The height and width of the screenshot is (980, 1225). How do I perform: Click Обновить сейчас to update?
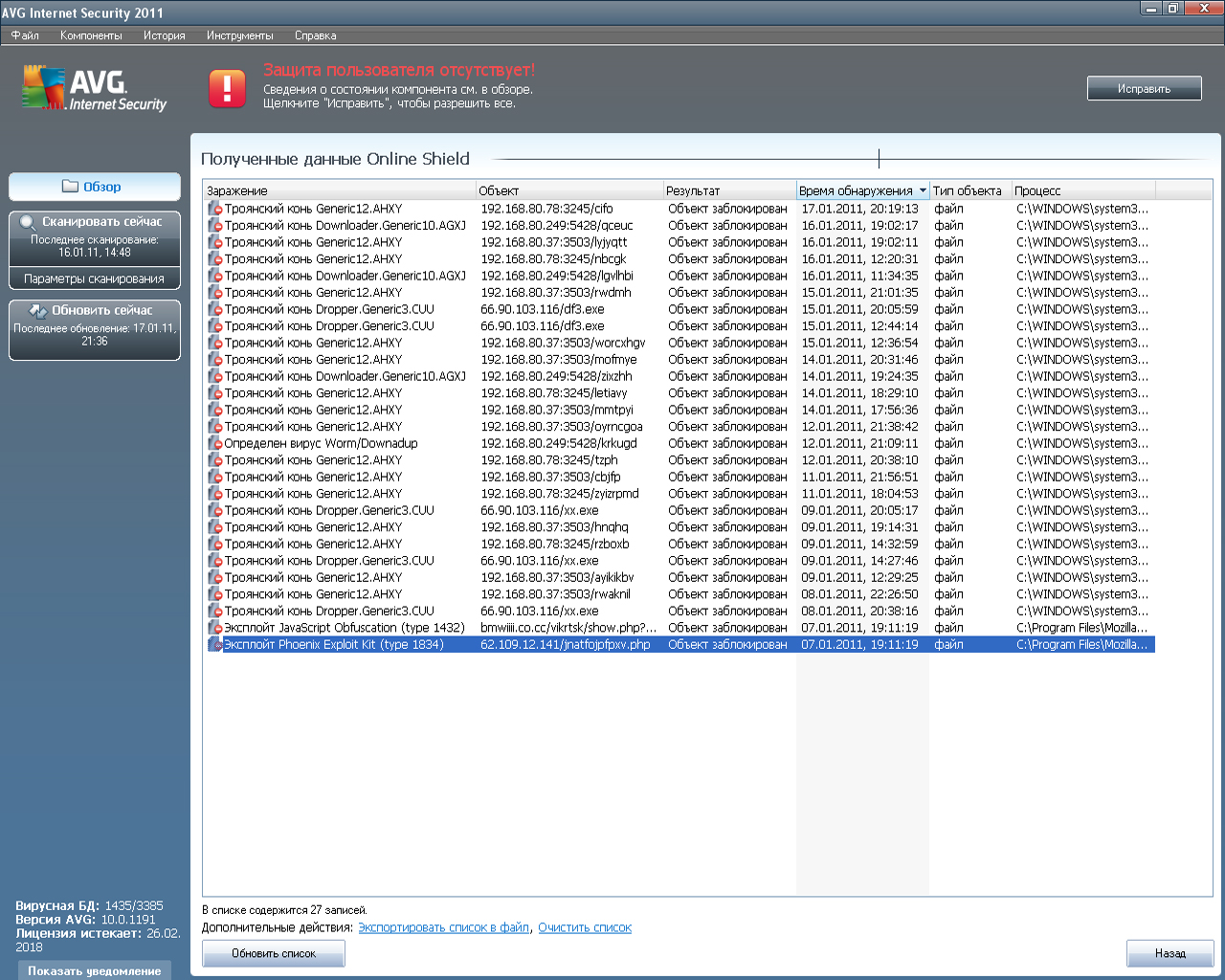[95, 330]
